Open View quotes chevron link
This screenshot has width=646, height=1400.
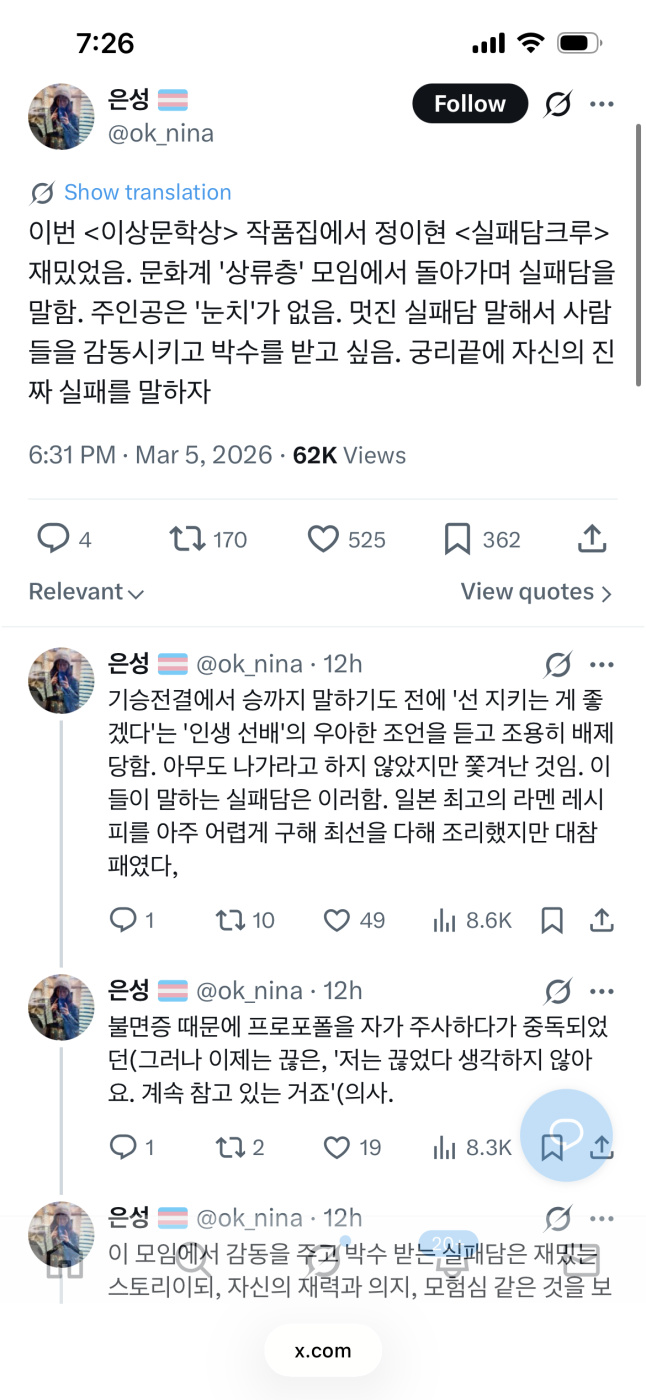click(536, 592)
